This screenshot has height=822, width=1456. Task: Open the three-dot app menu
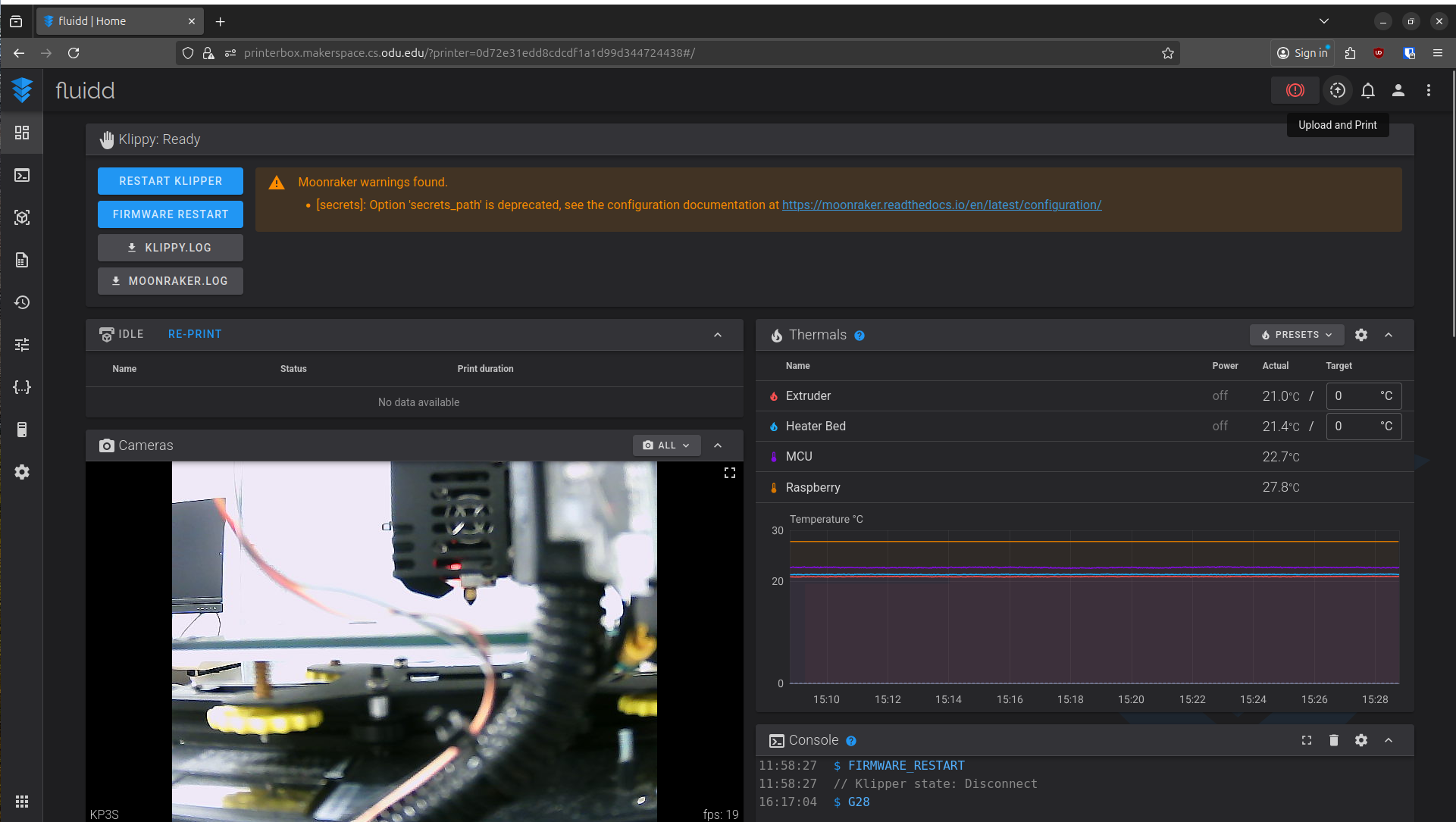[x=1429, y=90]
